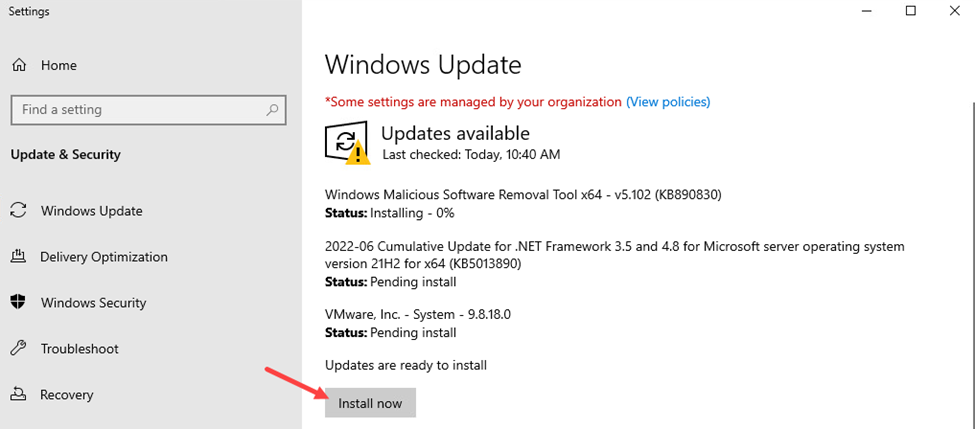Click the vertical scrollbar on the right

(972, 264)
